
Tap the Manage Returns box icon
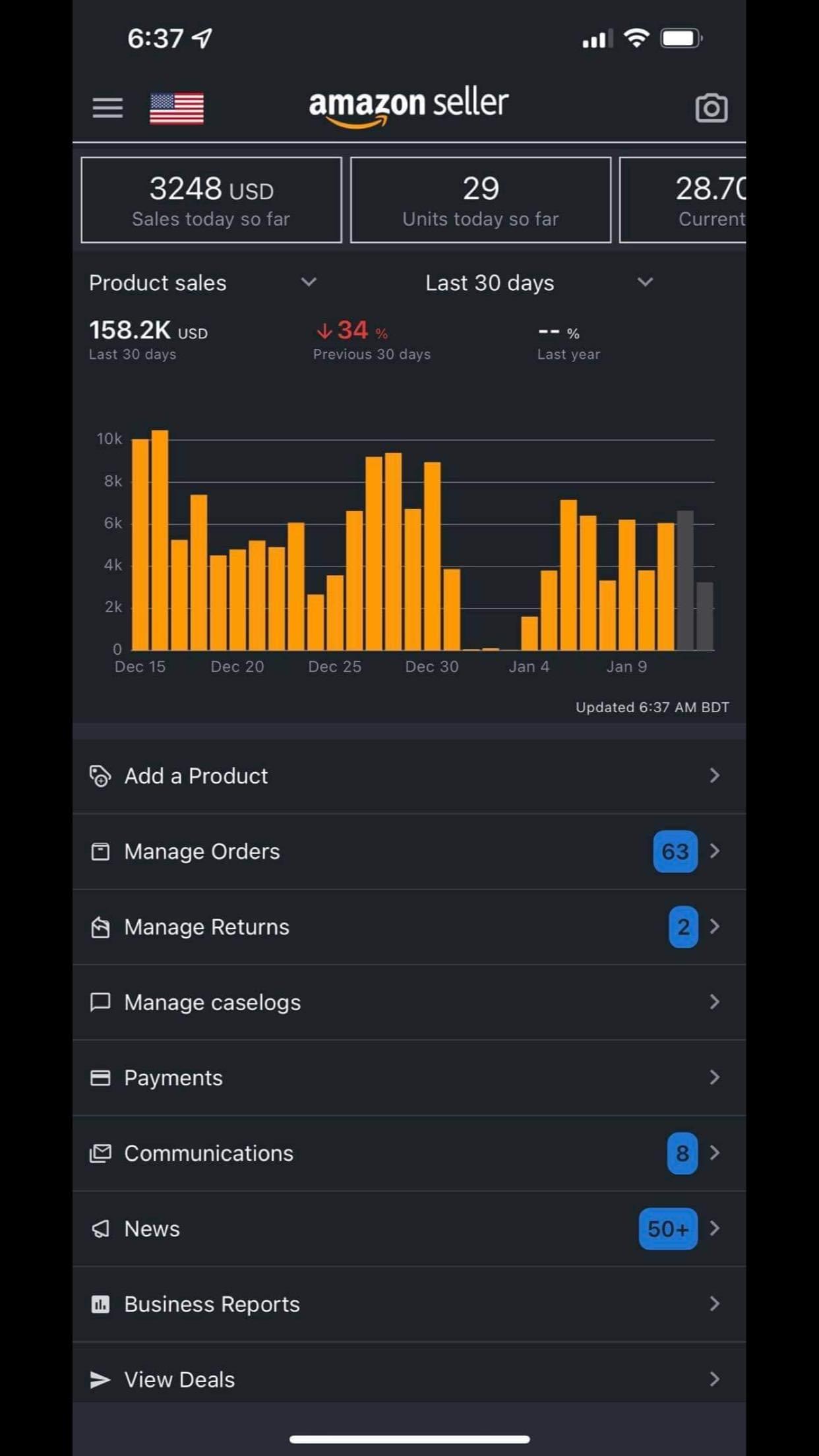pyautogui.click(x=100, y=927)
